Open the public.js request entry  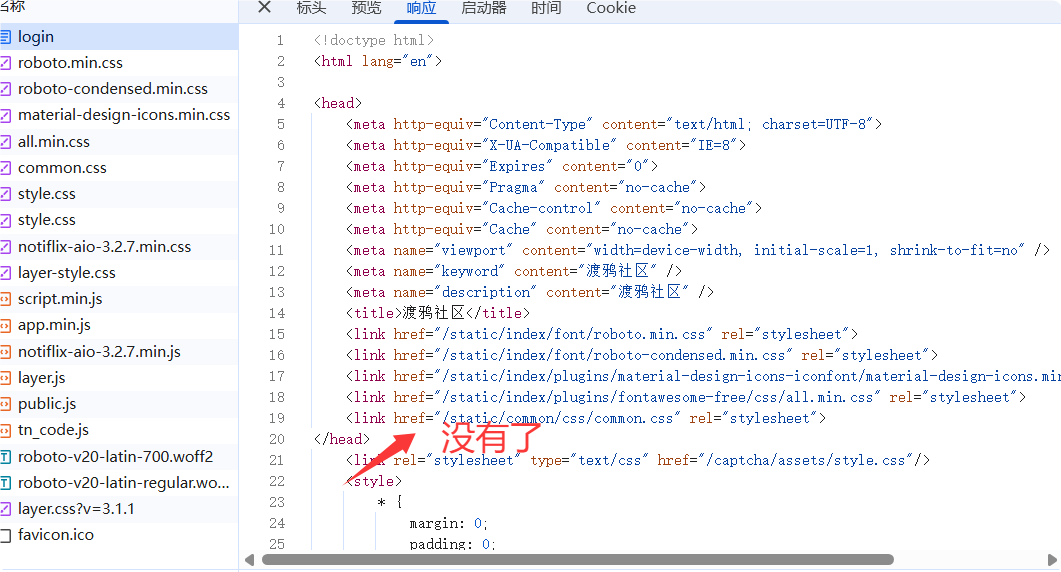click(47, 404)
